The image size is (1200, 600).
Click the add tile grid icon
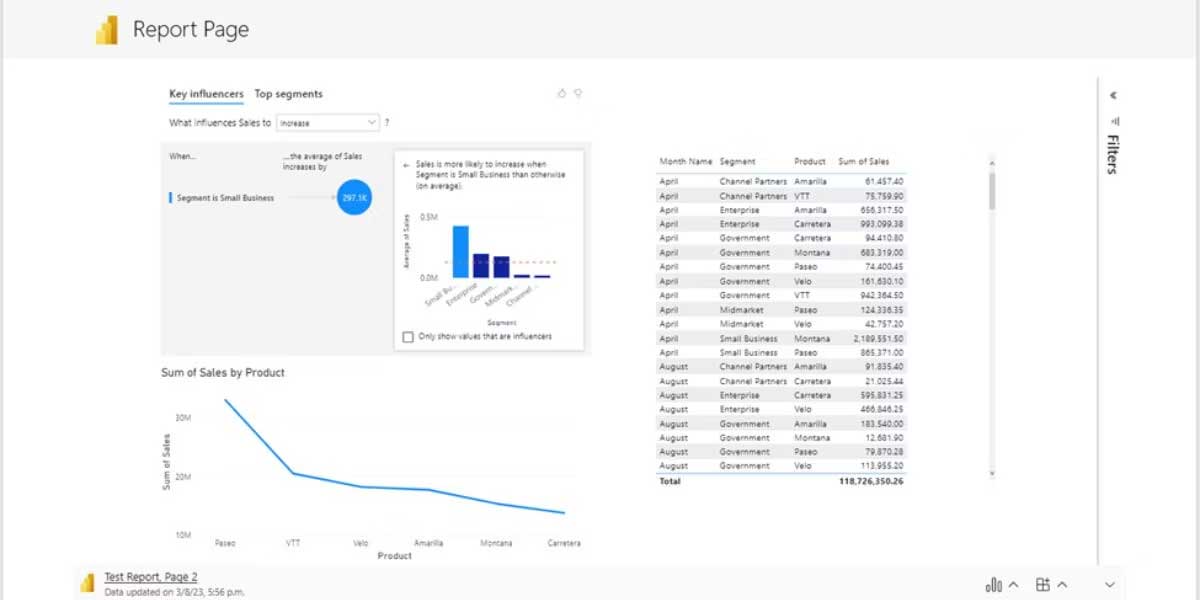1043,585
